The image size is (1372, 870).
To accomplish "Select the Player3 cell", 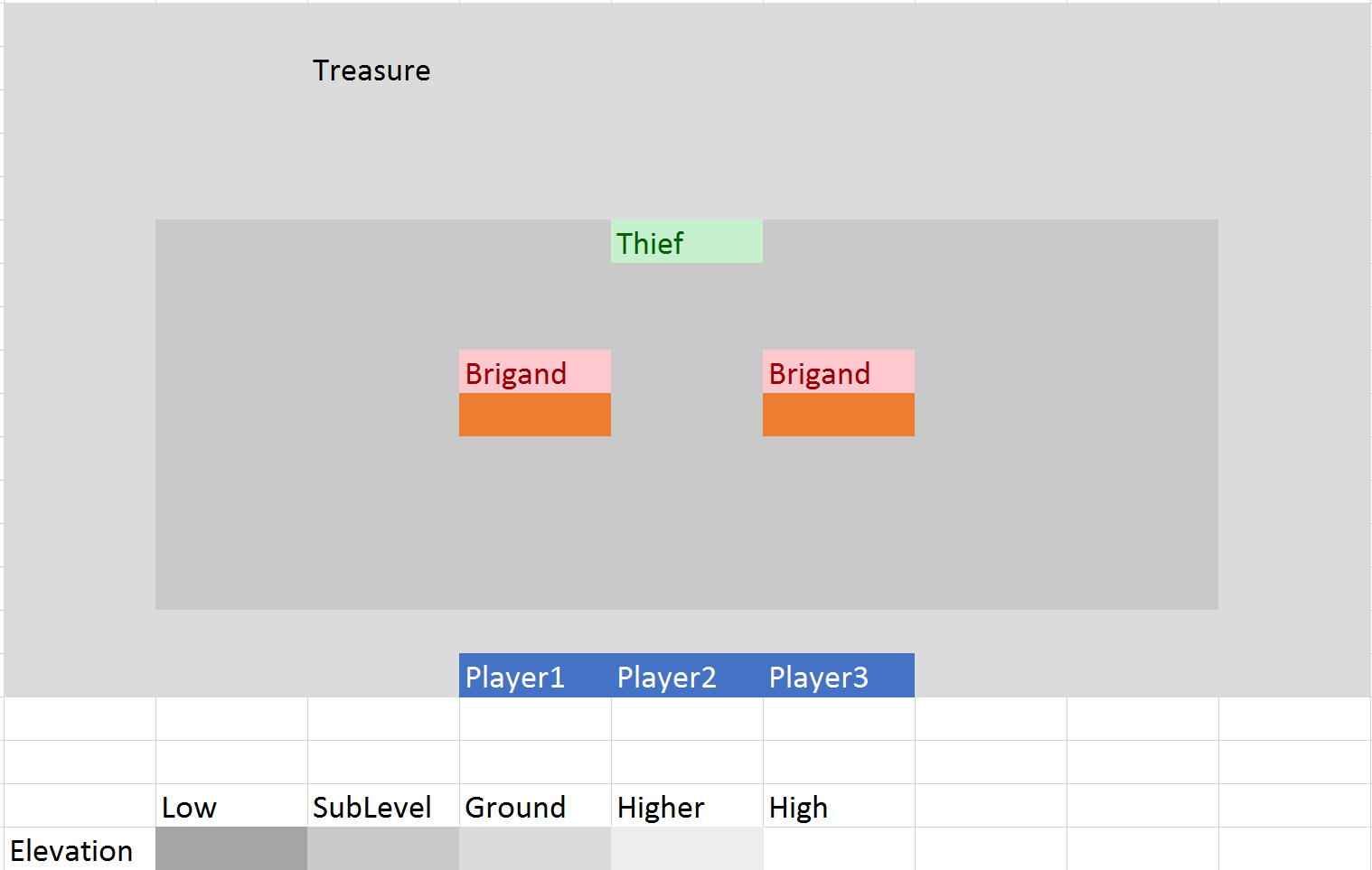I will point(838,676).
